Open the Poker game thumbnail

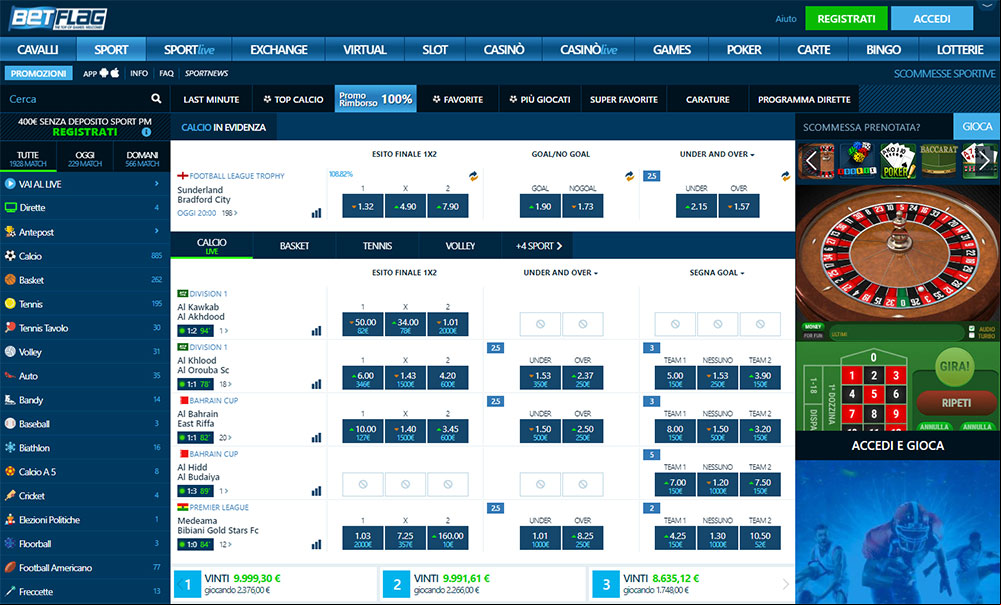click(898, 160)
